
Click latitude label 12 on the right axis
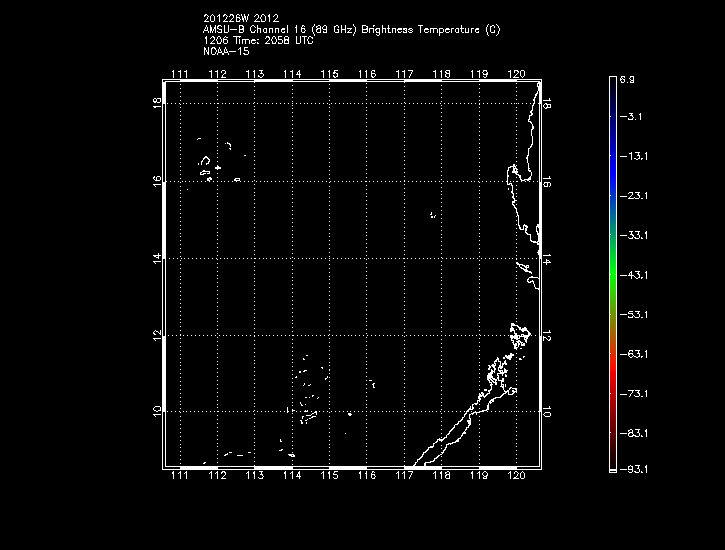pos(548,335)
